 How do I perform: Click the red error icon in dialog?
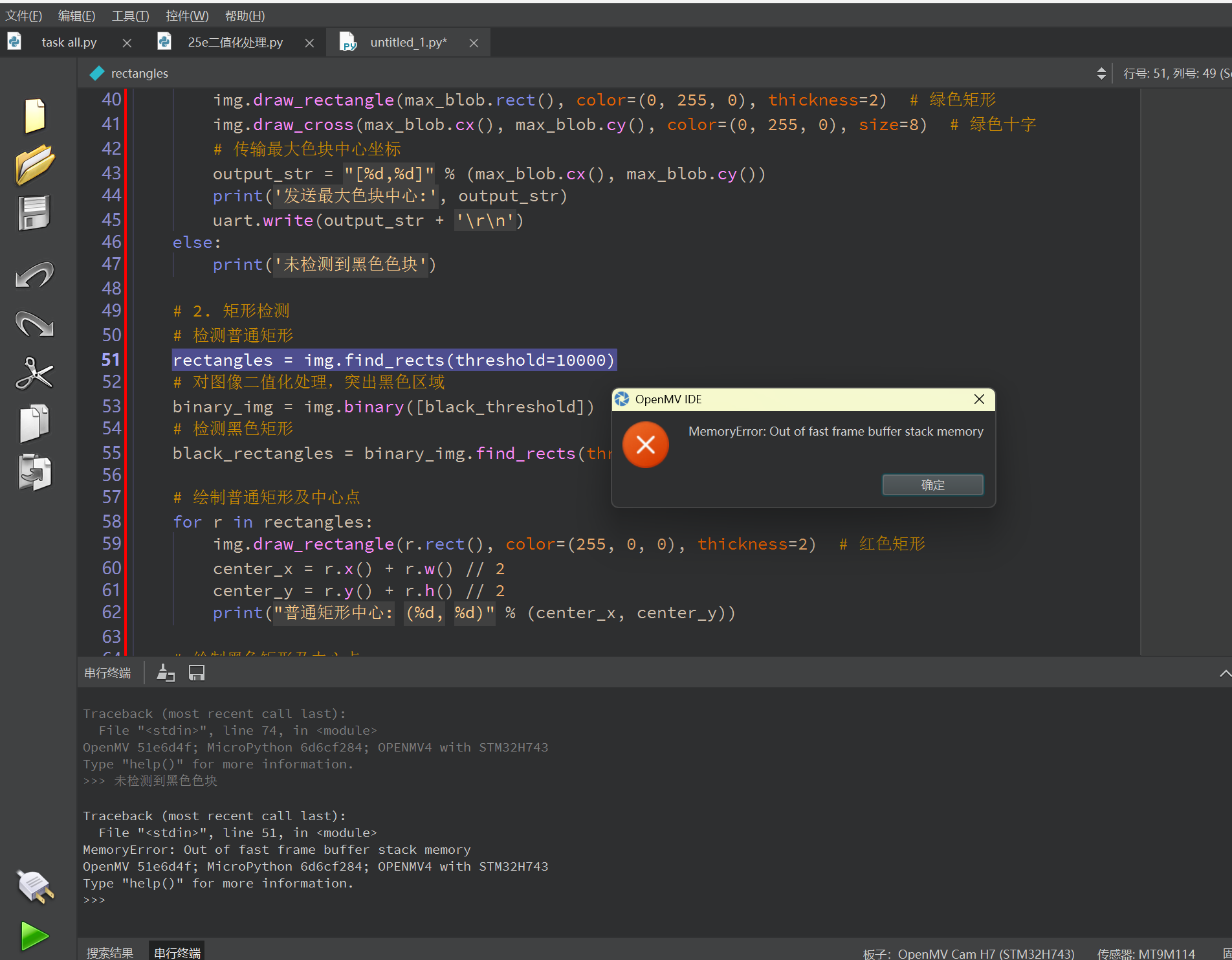tap(645, 445)
